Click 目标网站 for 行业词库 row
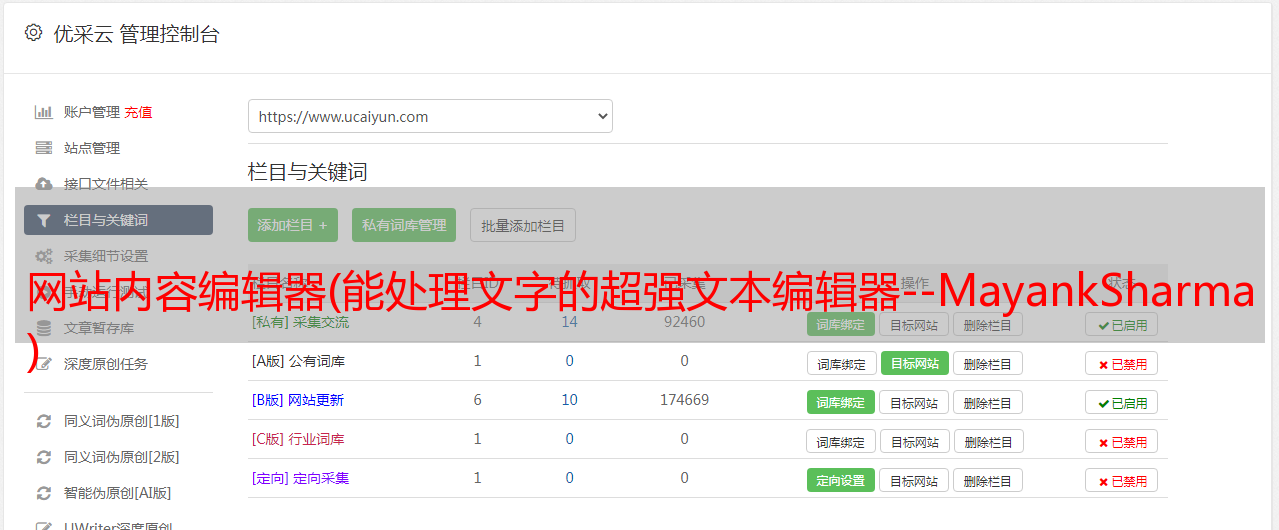This screenshot has width=1279, height=530. 914,441
